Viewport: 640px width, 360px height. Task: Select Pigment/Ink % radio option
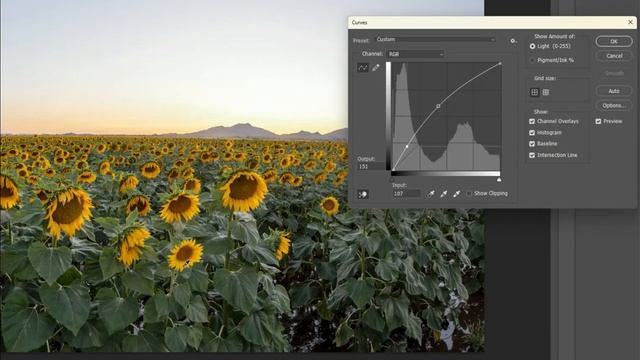tap(532, 60)
